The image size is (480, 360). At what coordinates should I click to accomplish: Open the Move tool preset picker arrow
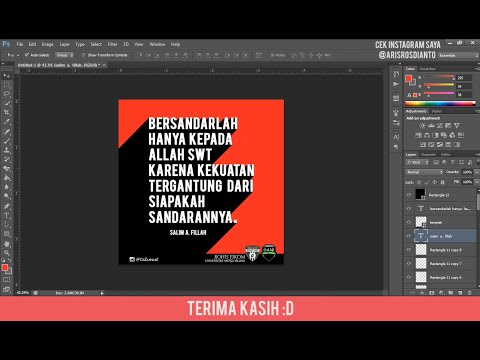[x=18, y=55]
